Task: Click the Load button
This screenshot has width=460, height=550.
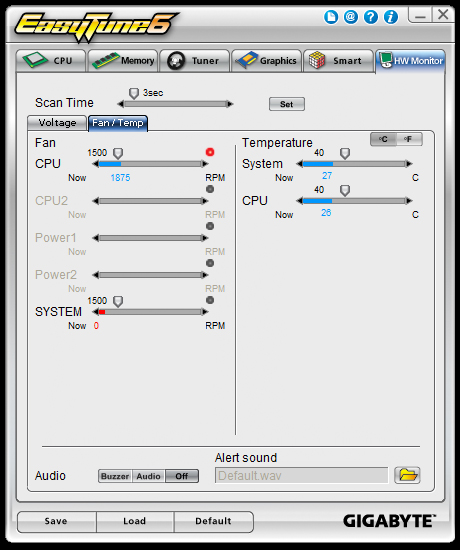Action: coord(135,521)
